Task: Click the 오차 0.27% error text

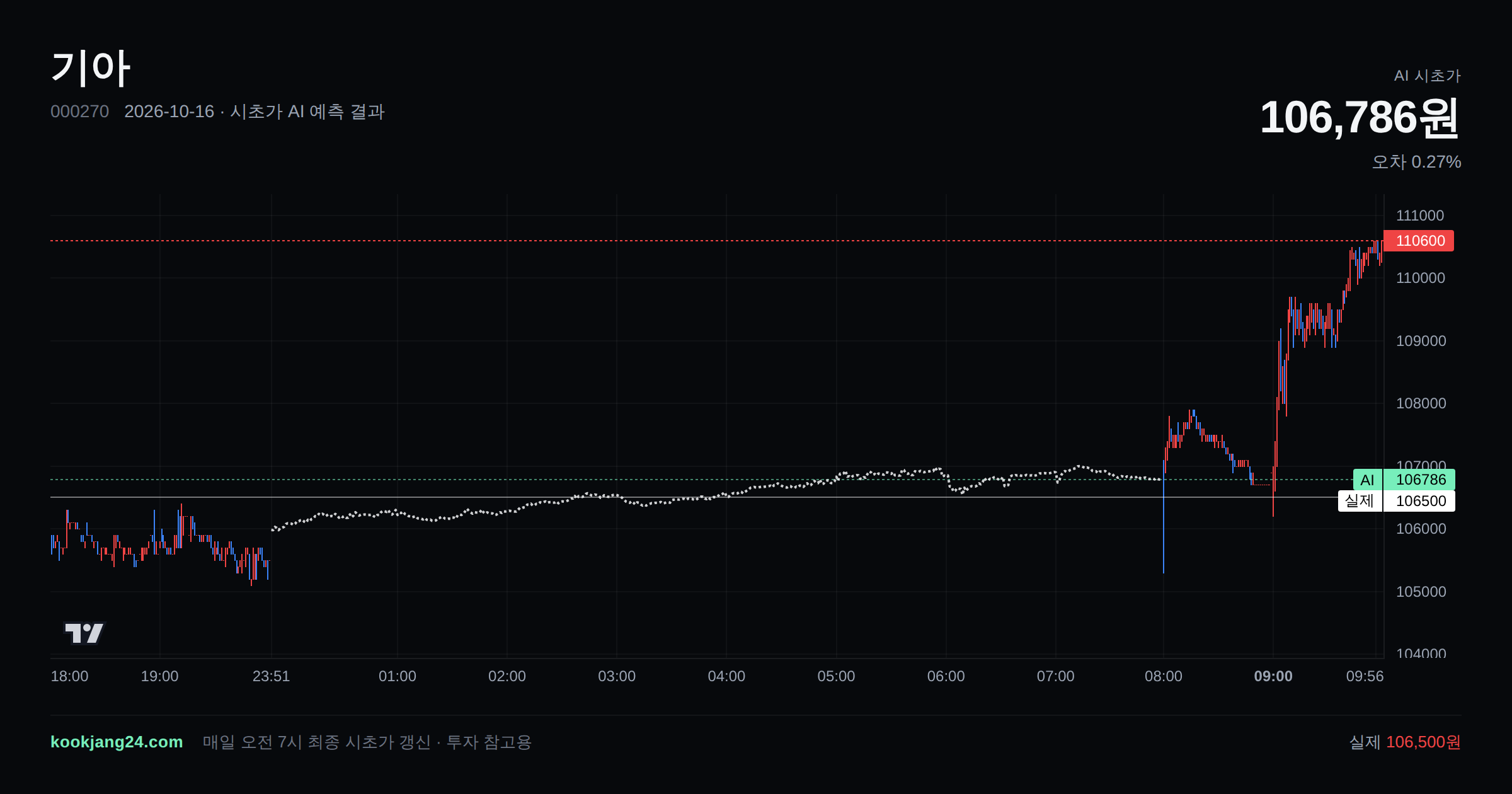Action: [x=1417, y=162]
